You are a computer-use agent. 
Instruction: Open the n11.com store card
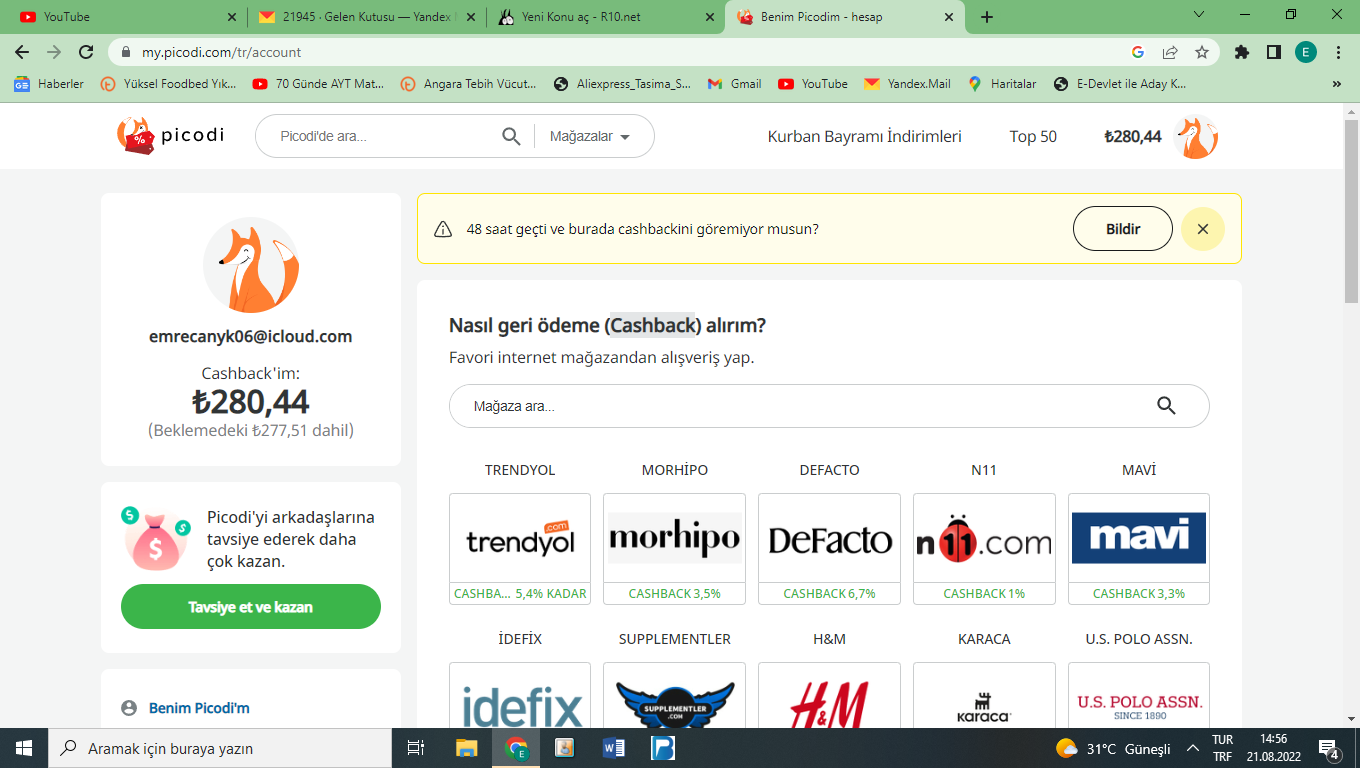[x=984, y=549]
